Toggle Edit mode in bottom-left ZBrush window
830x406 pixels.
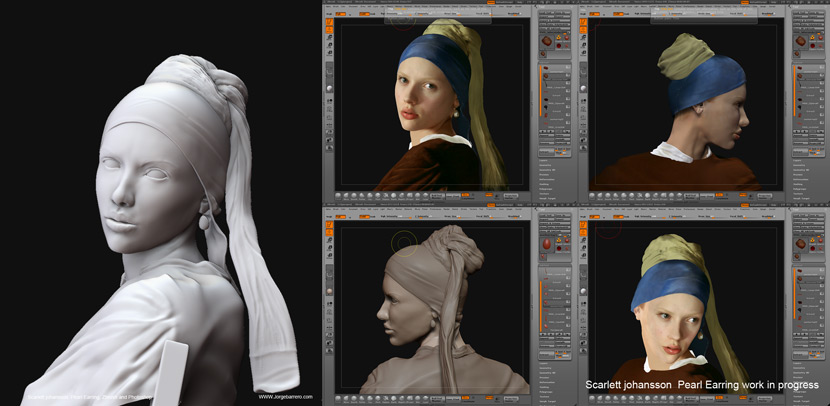(329, 224)
